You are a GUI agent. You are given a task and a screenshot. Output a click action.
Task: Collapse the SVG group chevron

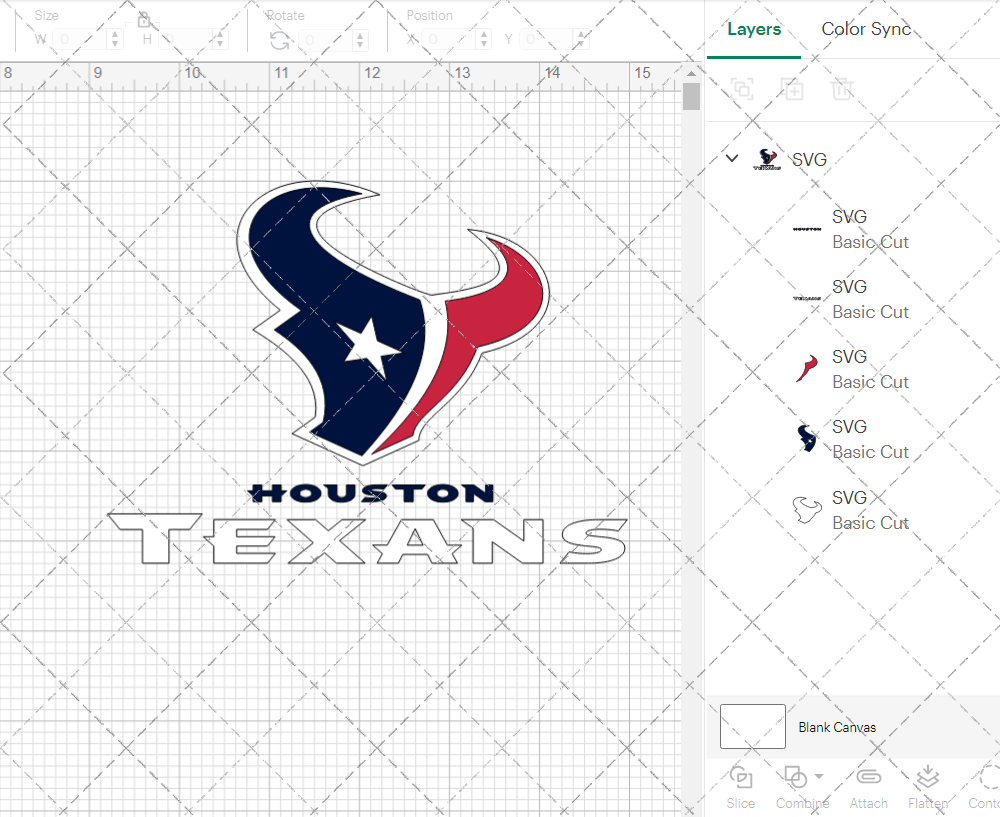(732, 158)
